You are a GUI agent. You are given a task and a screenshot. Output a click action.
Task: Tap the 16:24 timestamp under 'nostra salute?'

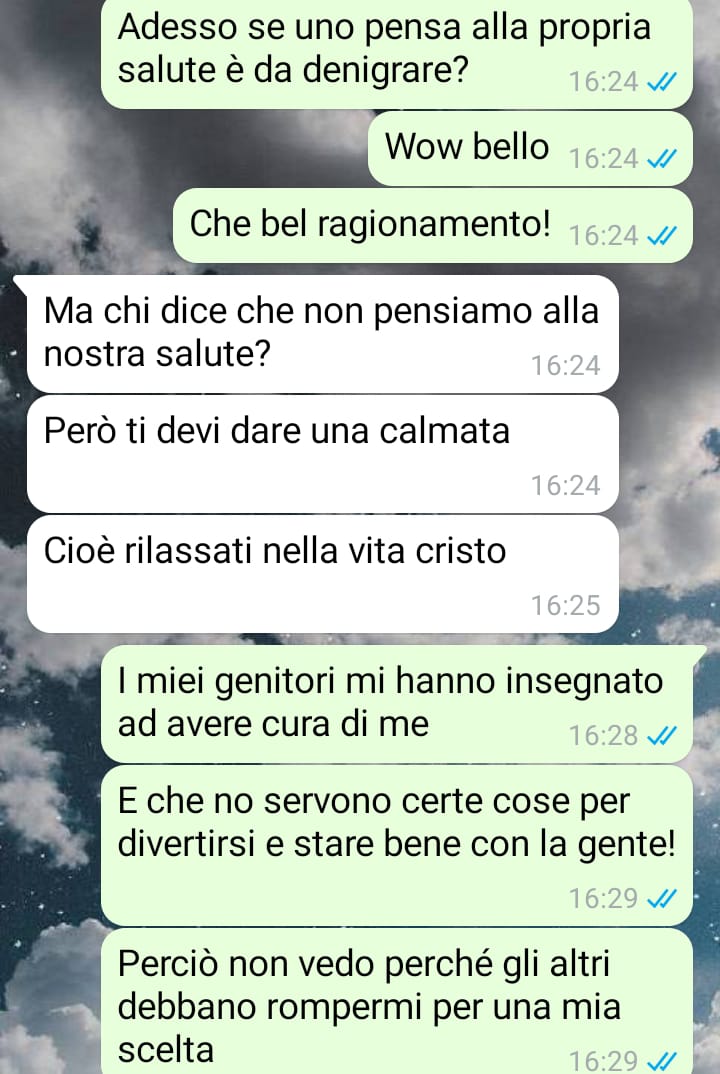[566, 366]
